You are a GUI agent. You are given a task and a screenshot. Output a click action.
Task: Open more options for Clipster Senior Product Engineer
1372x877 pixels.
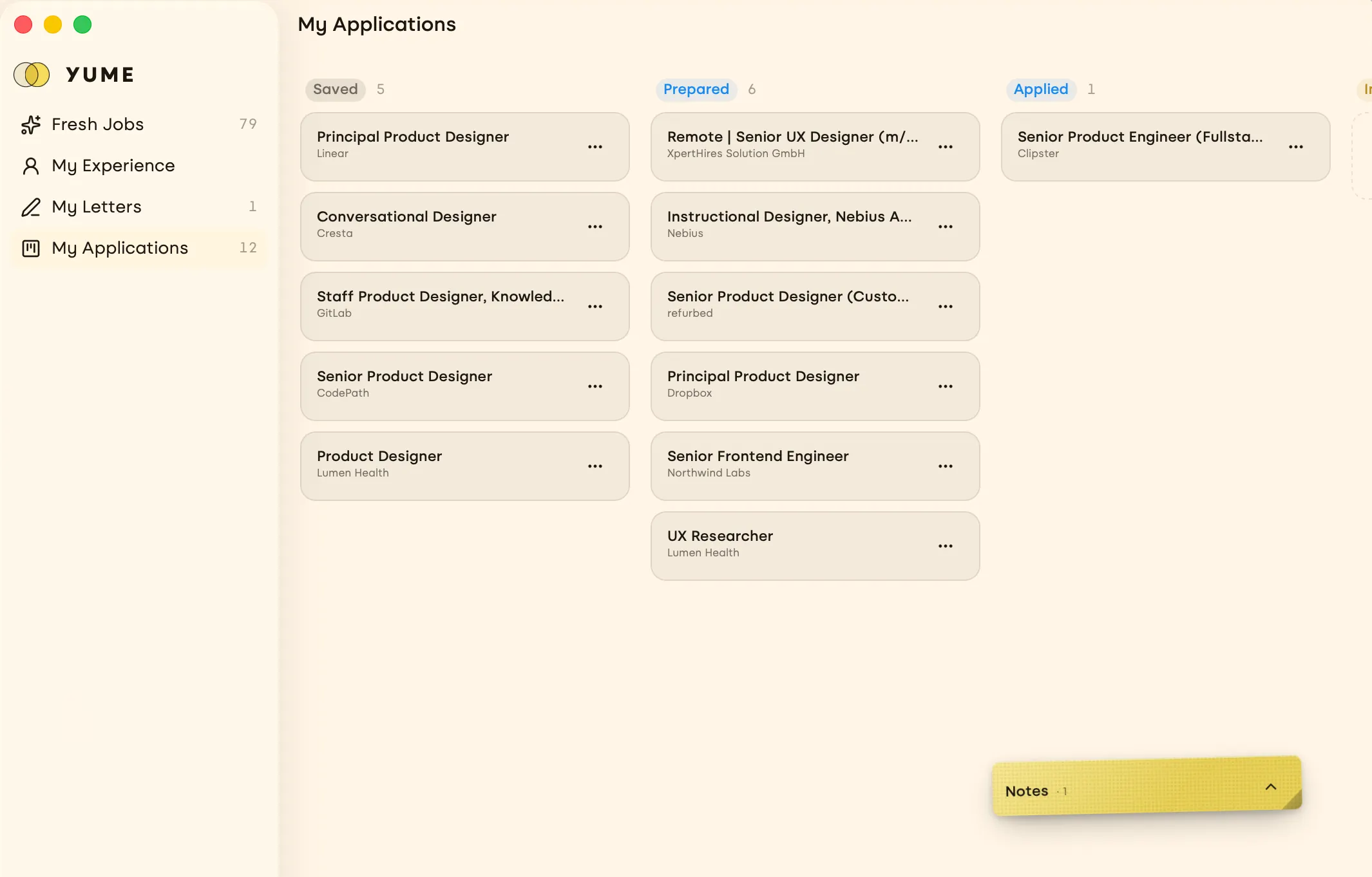pyautogui.click(x=1296, y=147)
